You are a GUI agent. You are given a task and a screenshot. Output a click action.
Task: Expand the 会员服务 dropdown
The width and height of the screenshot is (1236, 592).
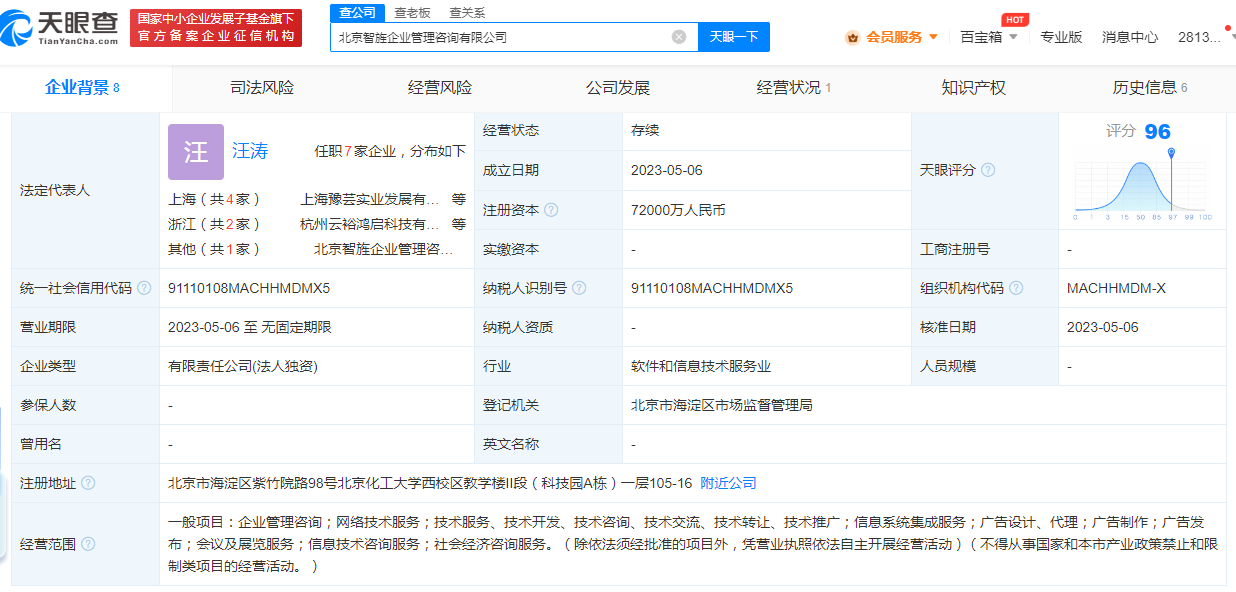coord(933,37)
